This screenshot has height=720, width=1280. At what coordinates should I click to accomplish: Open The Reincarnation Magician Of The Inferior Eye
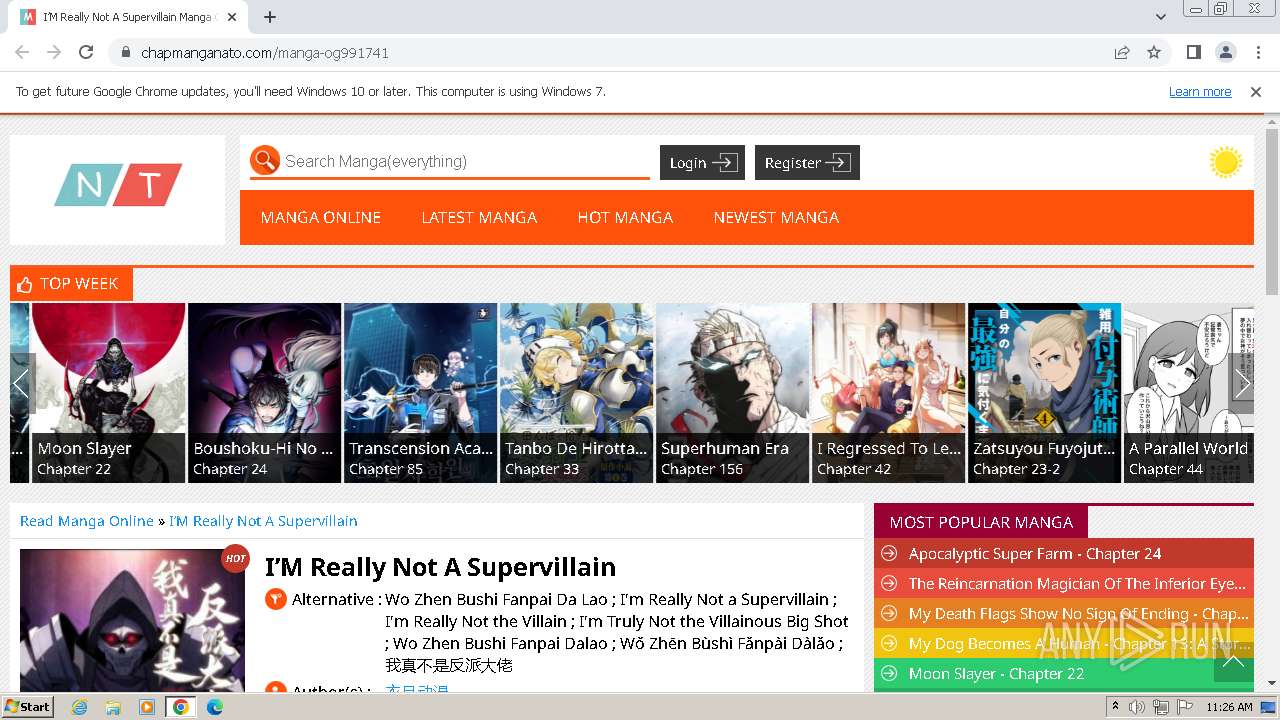pyautogui.click(x=1077, y=583)
